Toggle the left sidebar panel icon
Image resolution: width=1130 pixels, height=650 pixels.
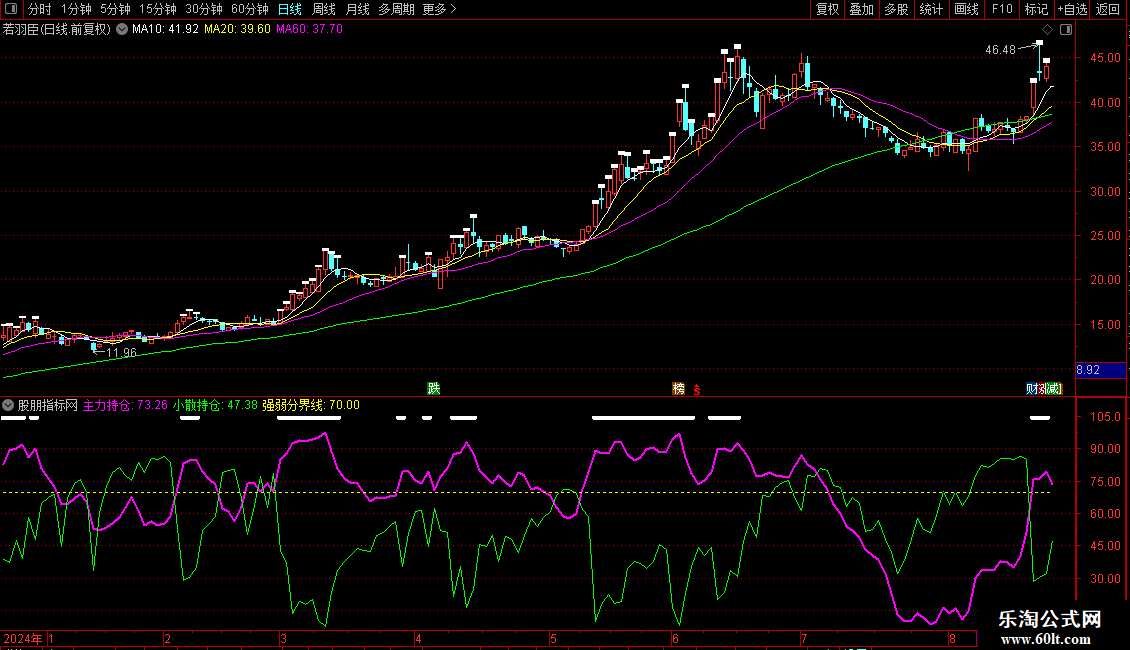click(x=12, y=9)
